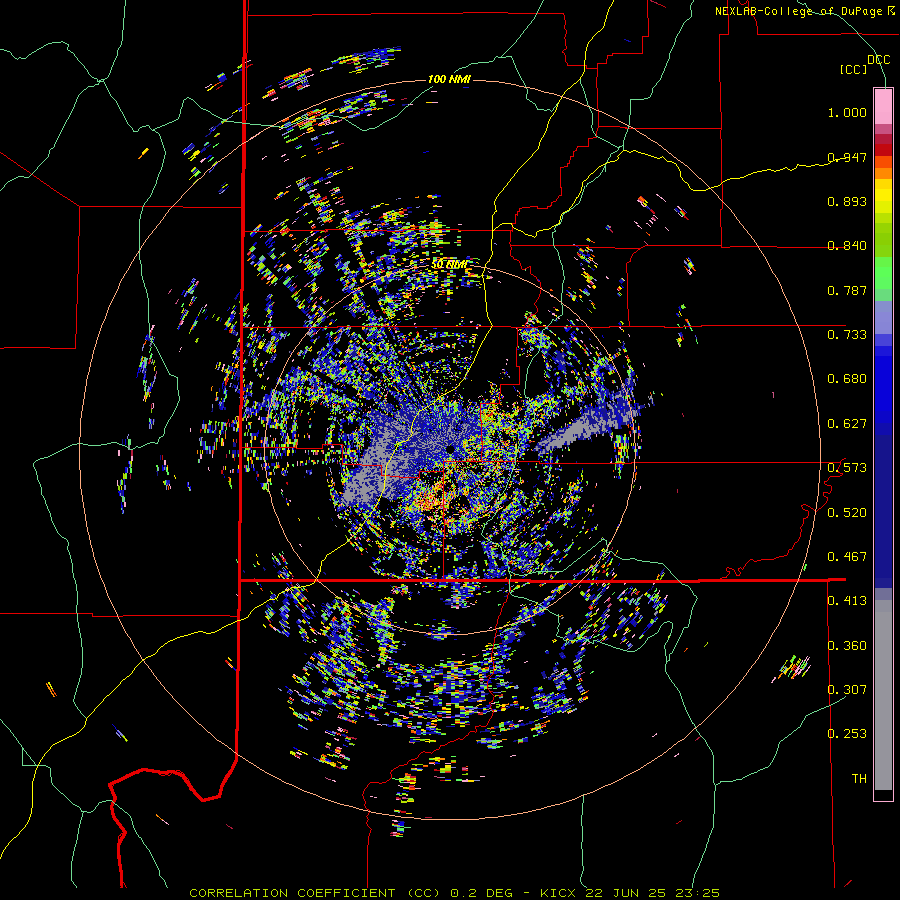
Task: Click the 0.627 scale value
Action: [x=847, y=424]
